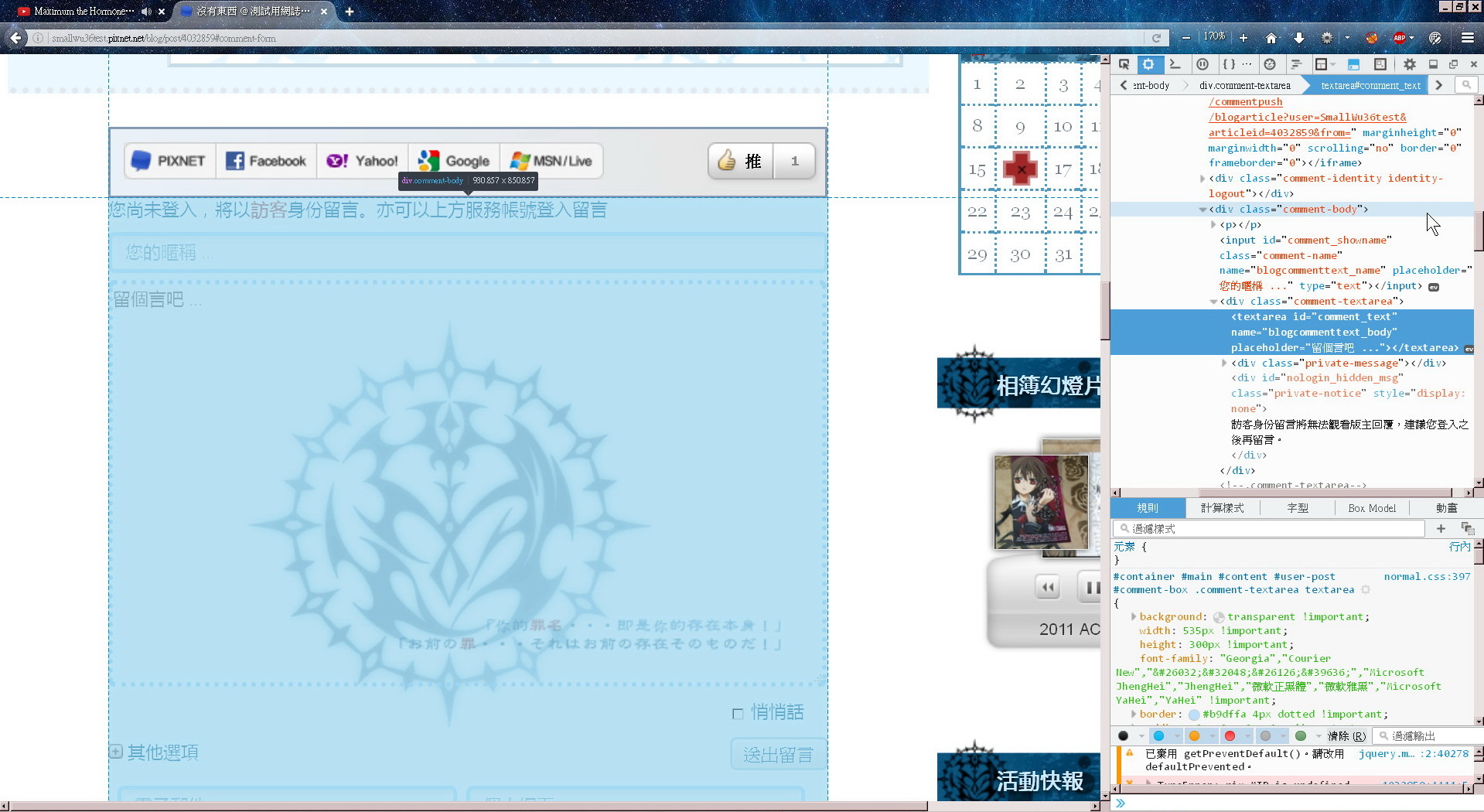This screenshot has height=812, width=1484.
Task: Switch to the Web Console panel icon
Action: (1175, 64)
